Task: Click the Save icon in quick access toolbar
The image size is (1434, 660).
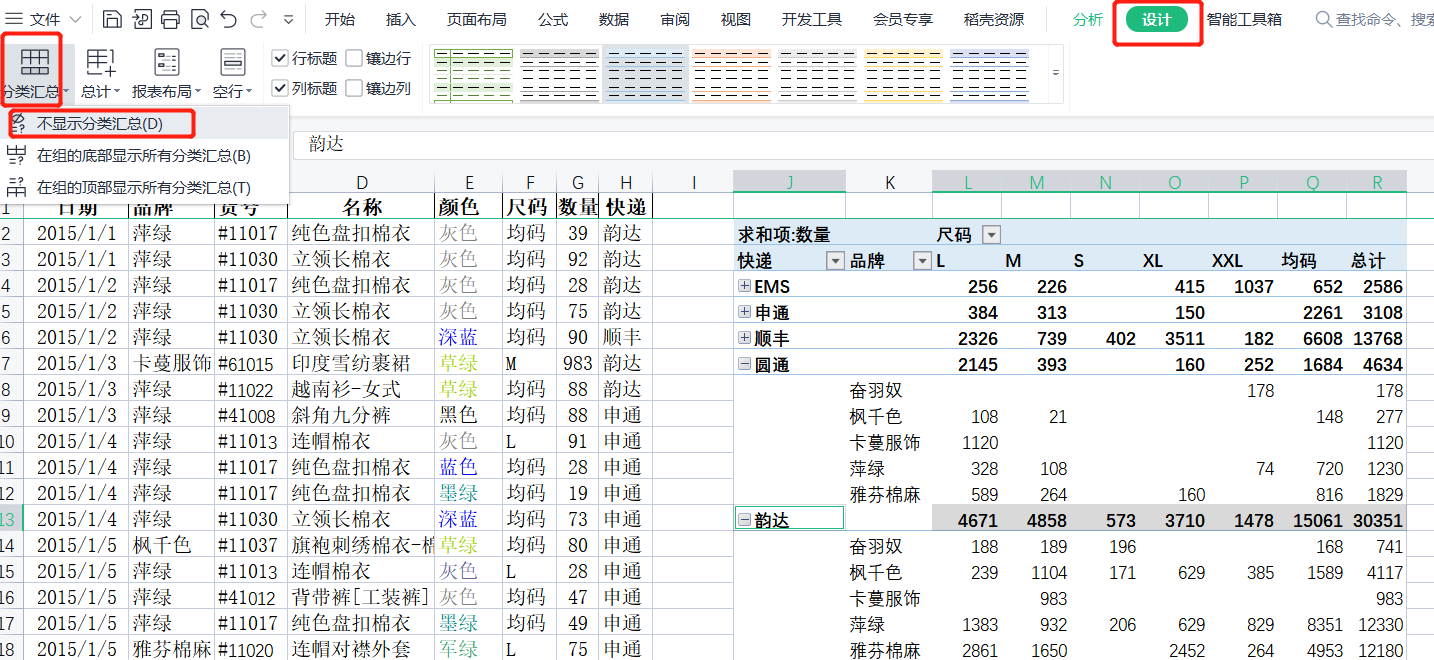Action: [113, 19]
